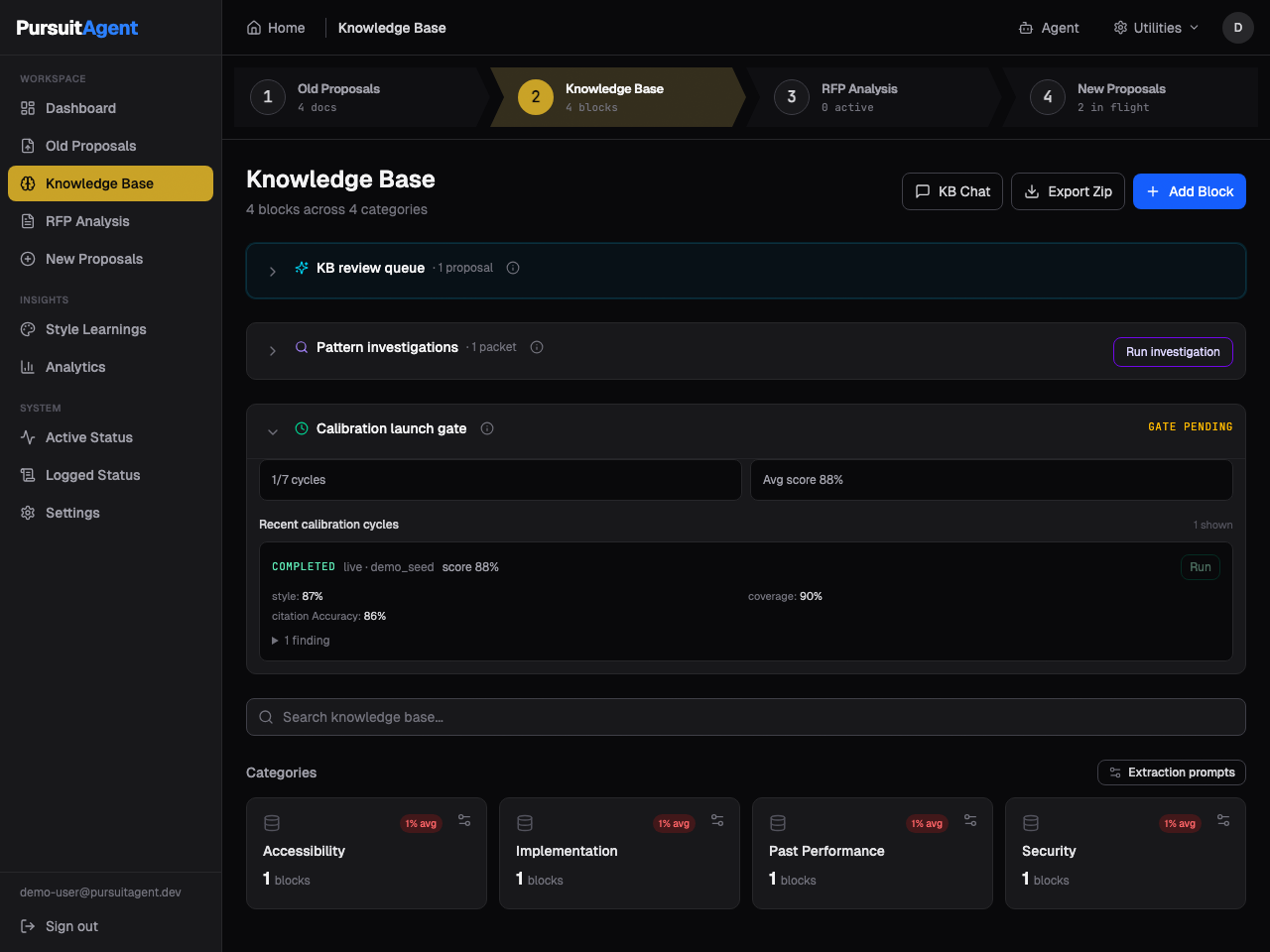Go to Home breadcrumb
1270x952 pixels.
pyautogui.click(x=276, y=28)
